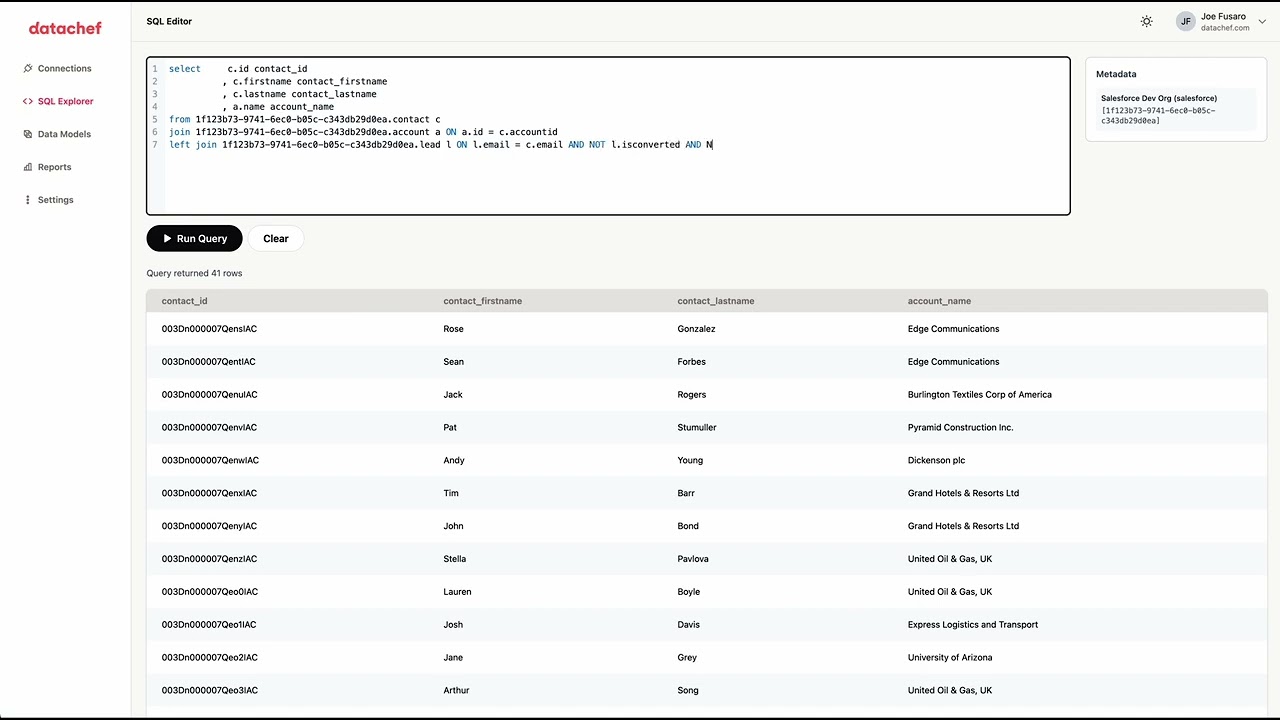Click first name Jack

coord(453,395)
